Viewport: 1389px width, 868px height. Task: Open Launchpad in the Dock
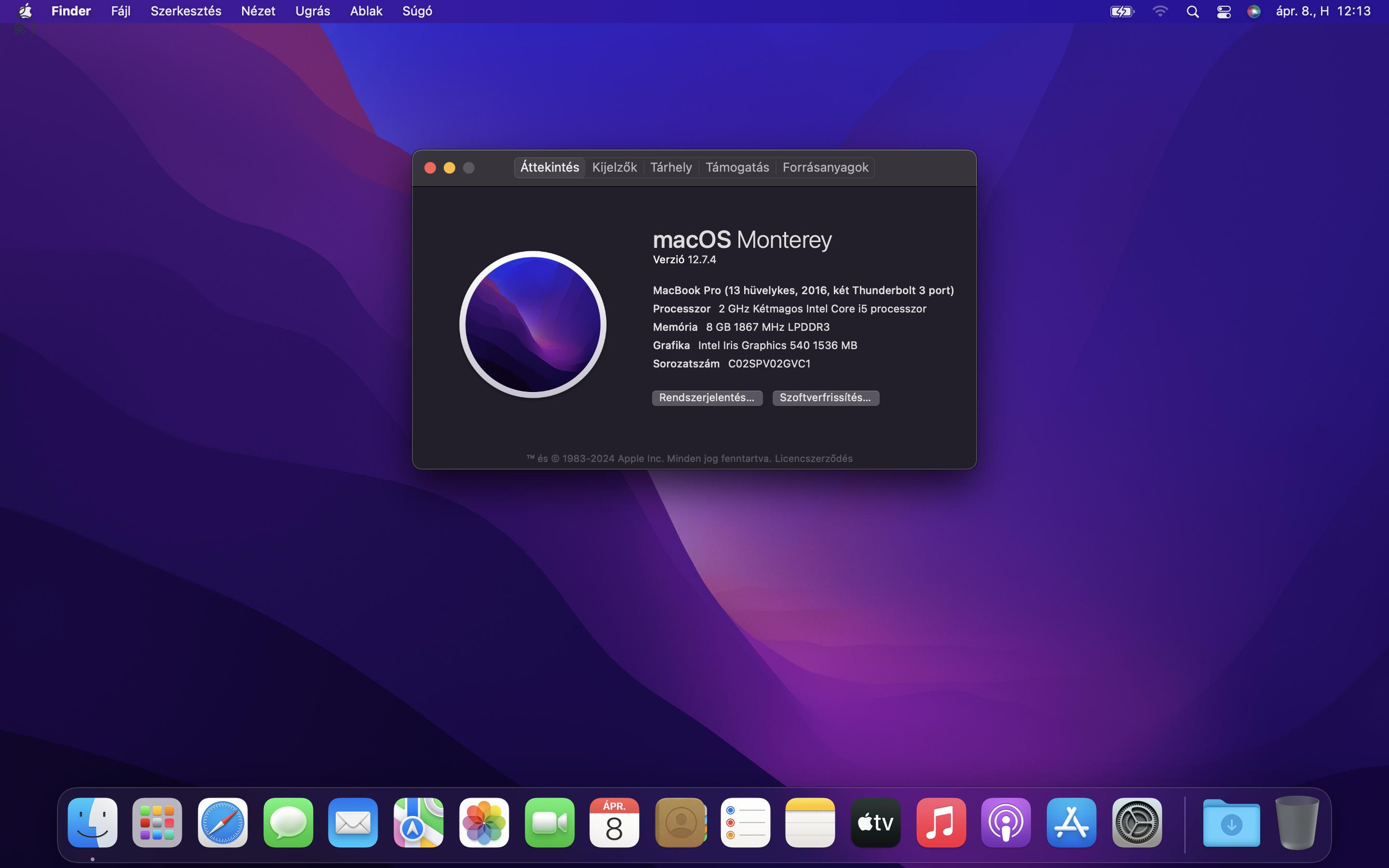pyautogui.click(x=157, y=822)
